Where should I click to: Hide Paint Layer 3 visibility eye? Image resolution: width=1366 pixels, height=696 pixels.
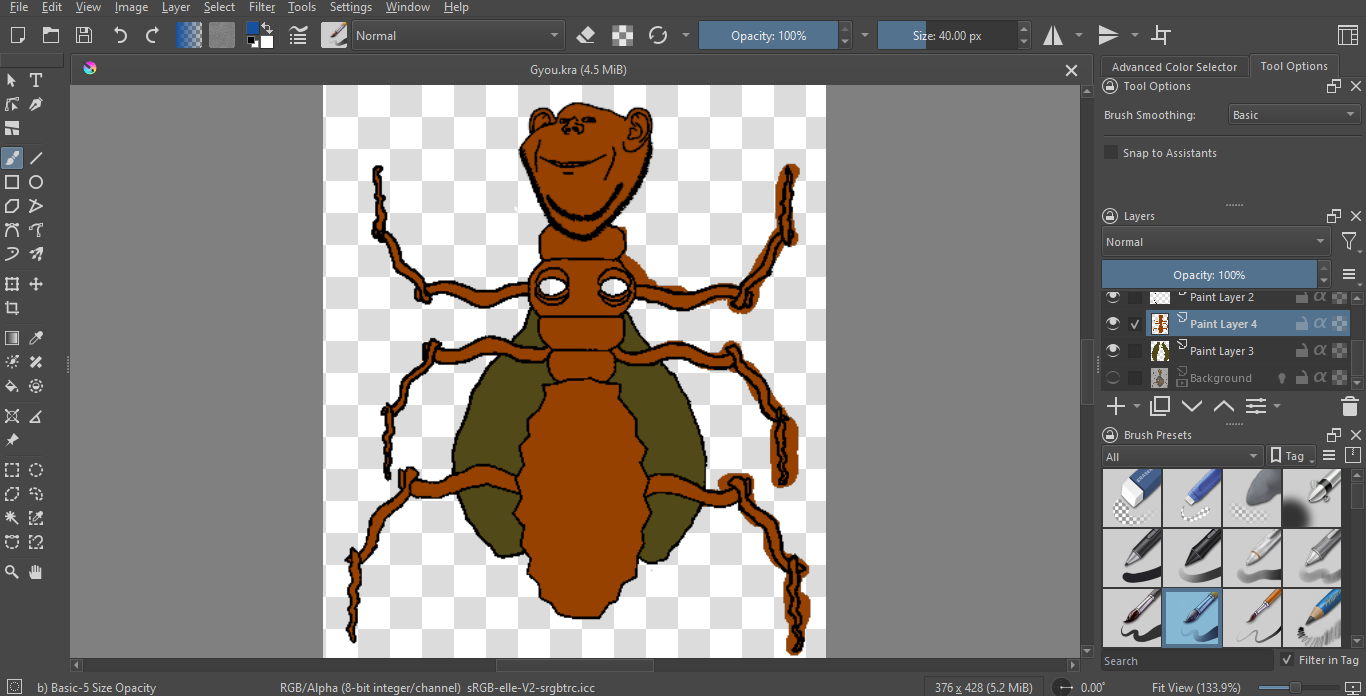[x=1112, y=351]
